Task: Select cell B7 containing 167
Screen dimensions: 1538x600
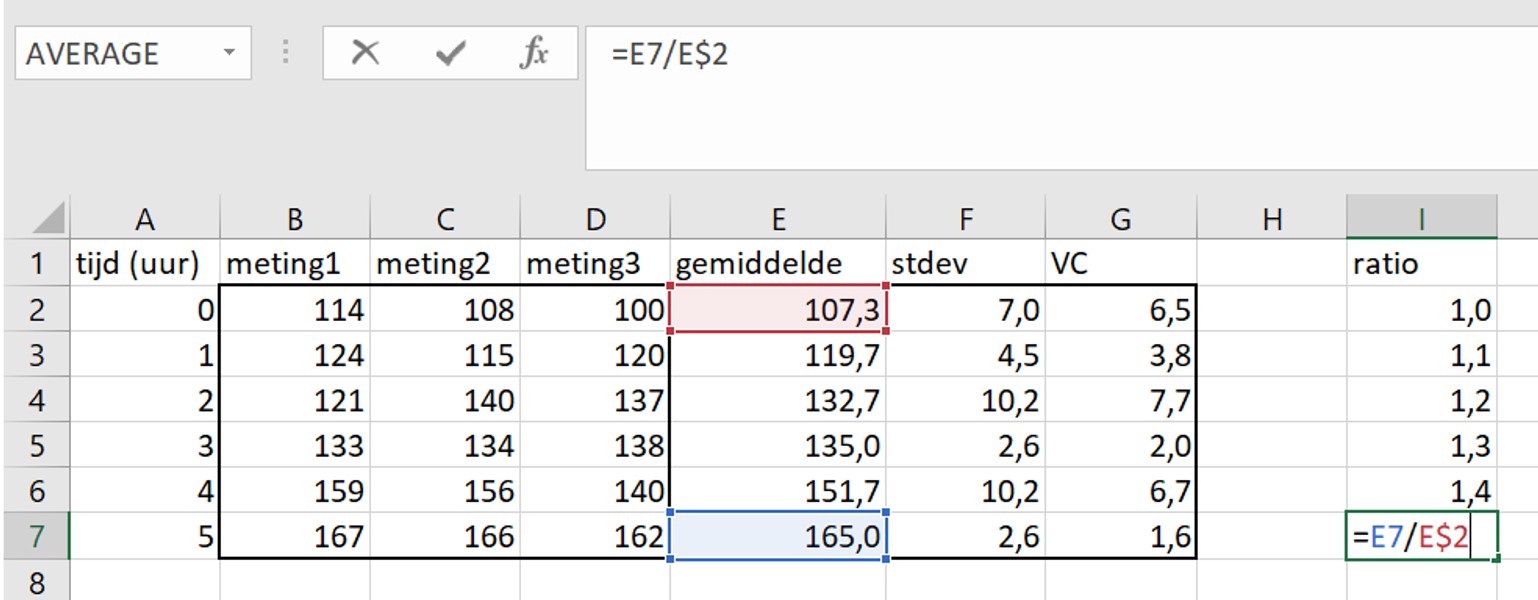Action: pyautogui.click(x=294, y=537)
